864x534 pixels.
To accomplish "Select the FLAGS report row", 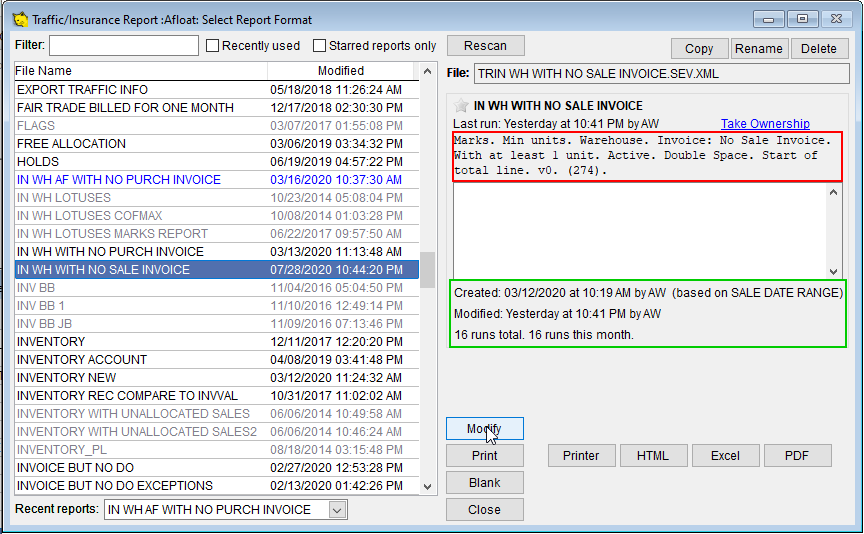I will 217,126.
